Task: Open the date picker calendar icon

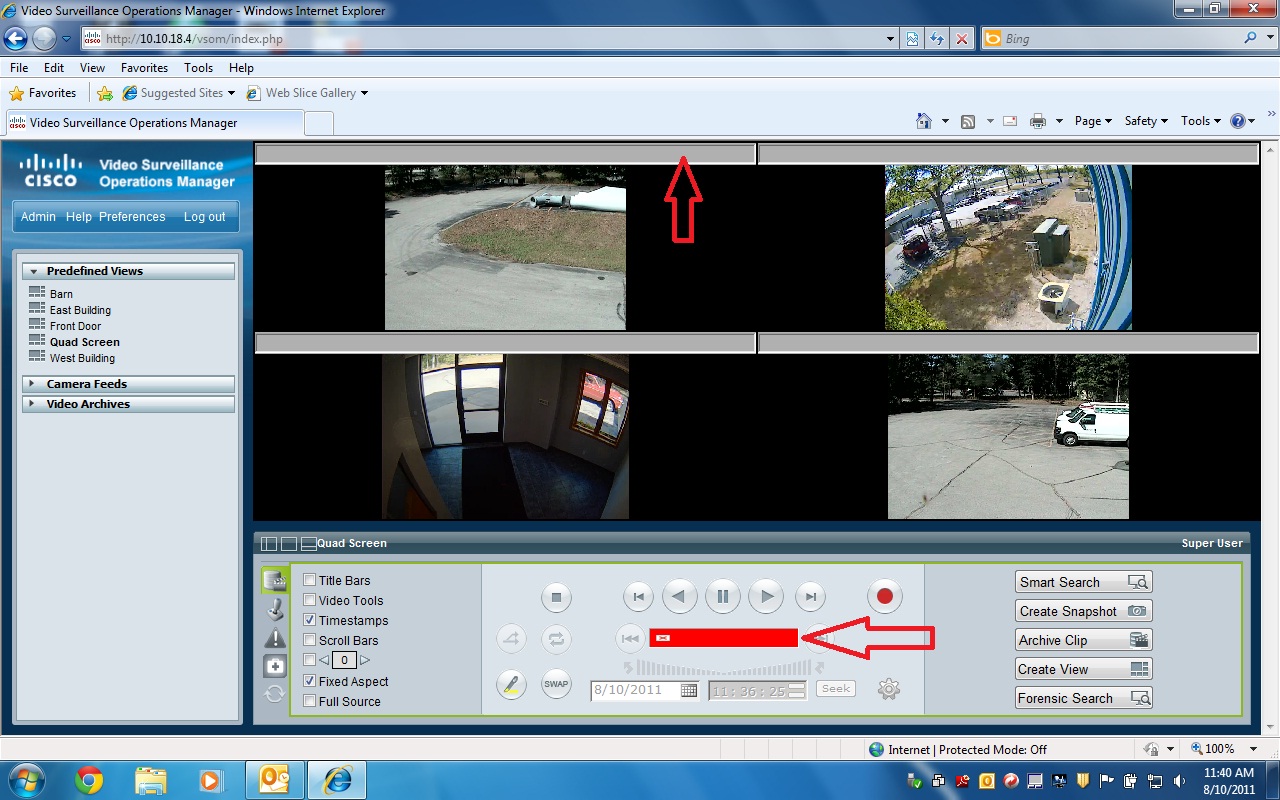Action: point(689,690)
